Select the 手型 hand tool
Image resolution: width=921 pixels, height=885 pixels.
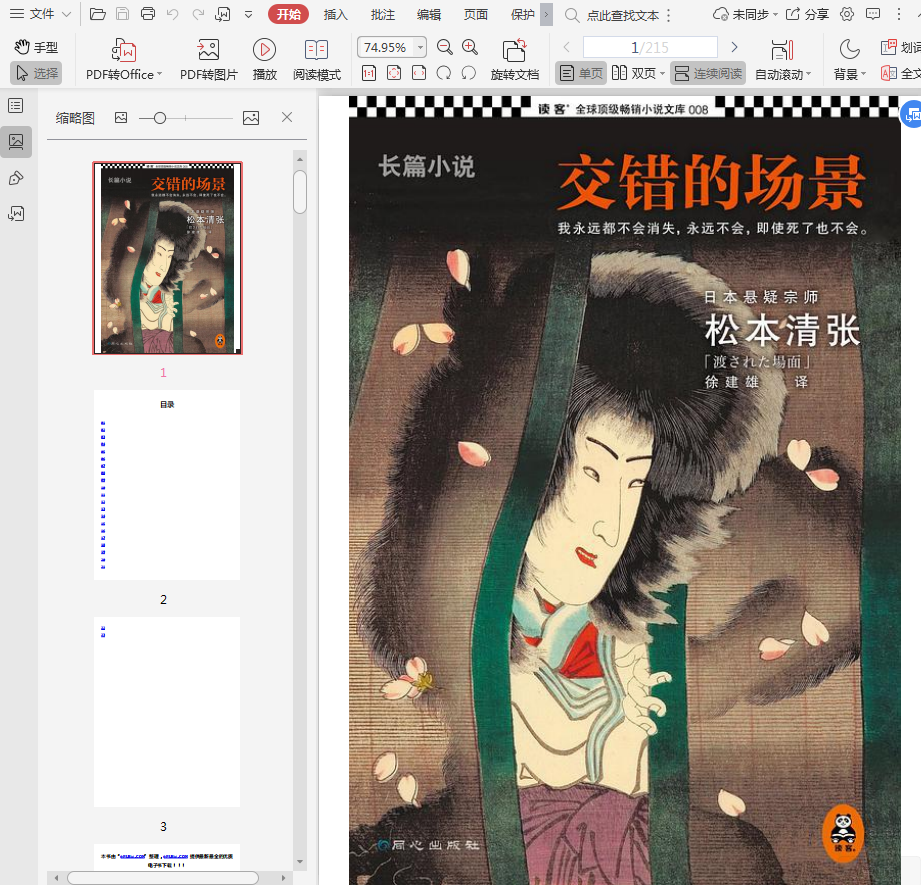pyautogui.click(x=36, y=47)
